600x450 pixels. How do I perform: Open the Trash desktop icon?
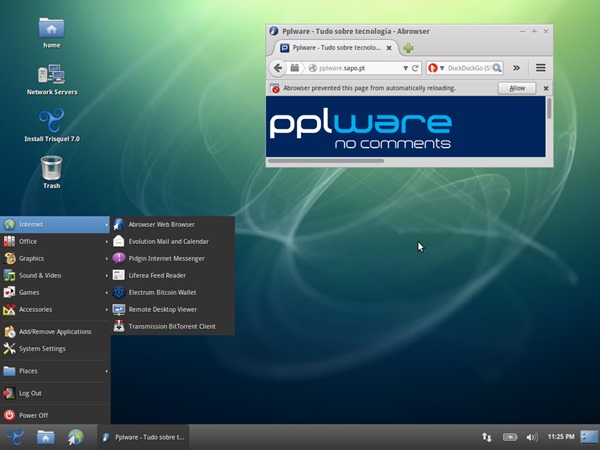(51, 172)
